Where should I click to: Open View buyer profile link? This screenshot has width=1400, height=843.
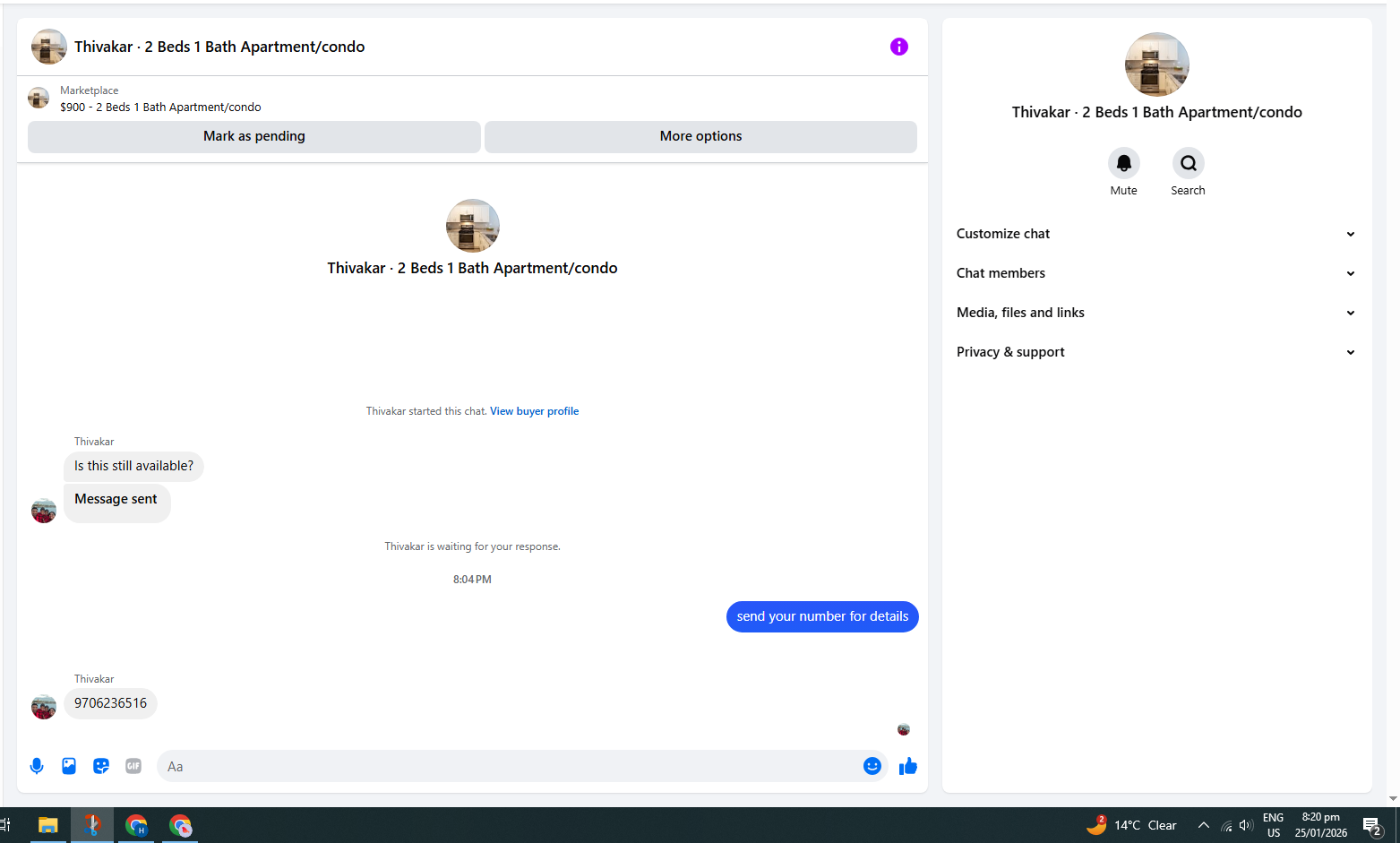[534, 411]
